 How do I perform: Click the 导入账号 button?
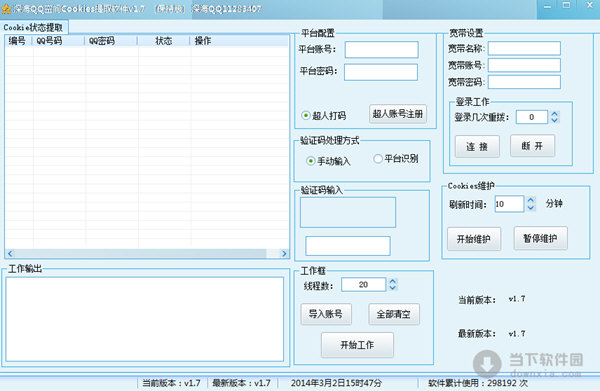tap(326, 314)
